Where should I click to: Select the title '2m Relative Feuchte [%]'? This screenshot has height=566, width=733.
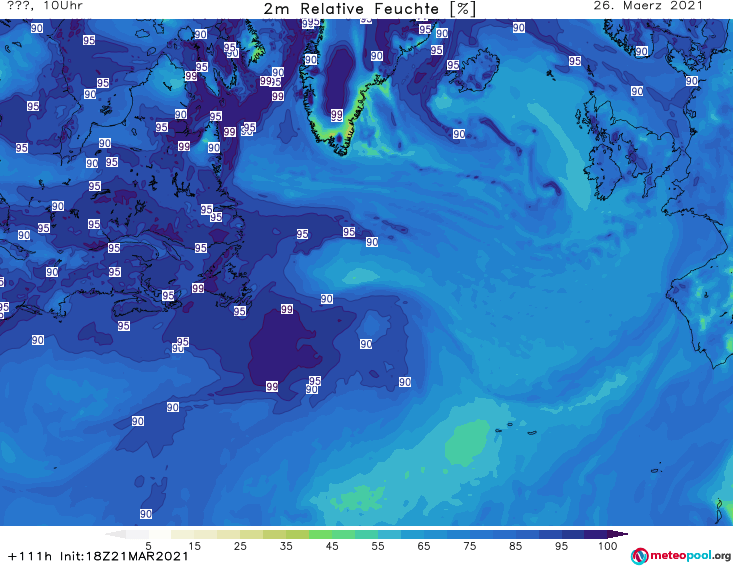370,9
